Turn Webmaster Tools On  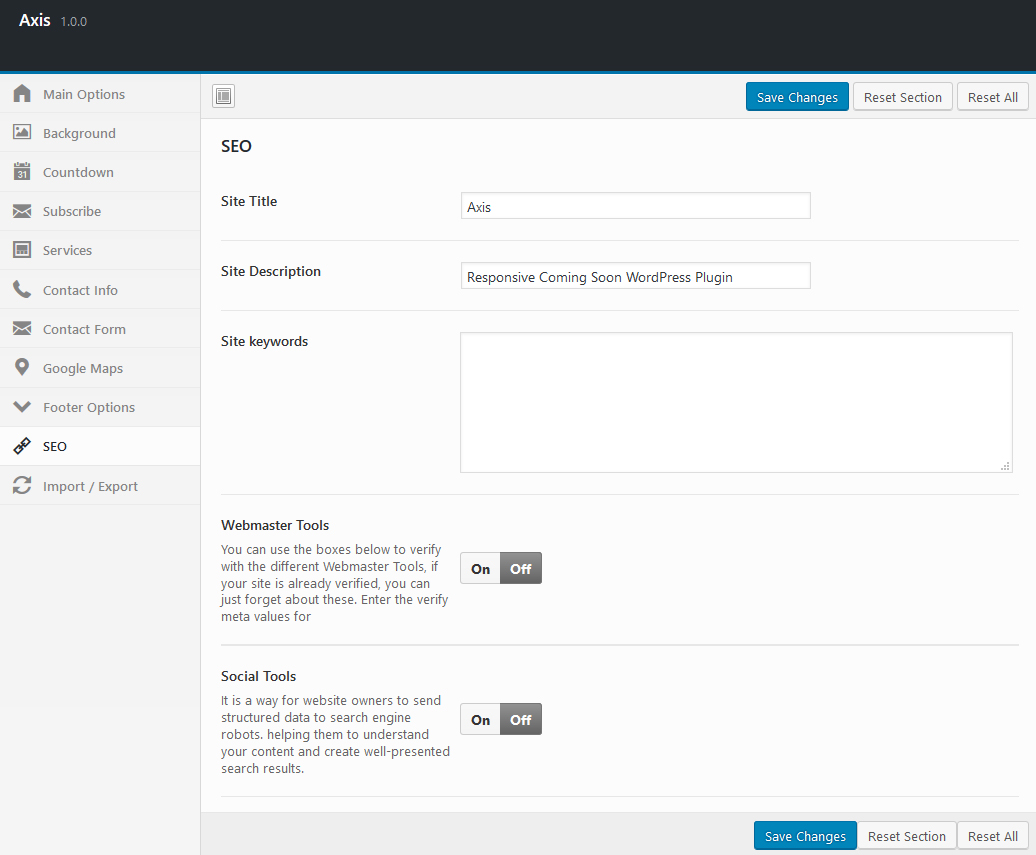pos(481,569)
